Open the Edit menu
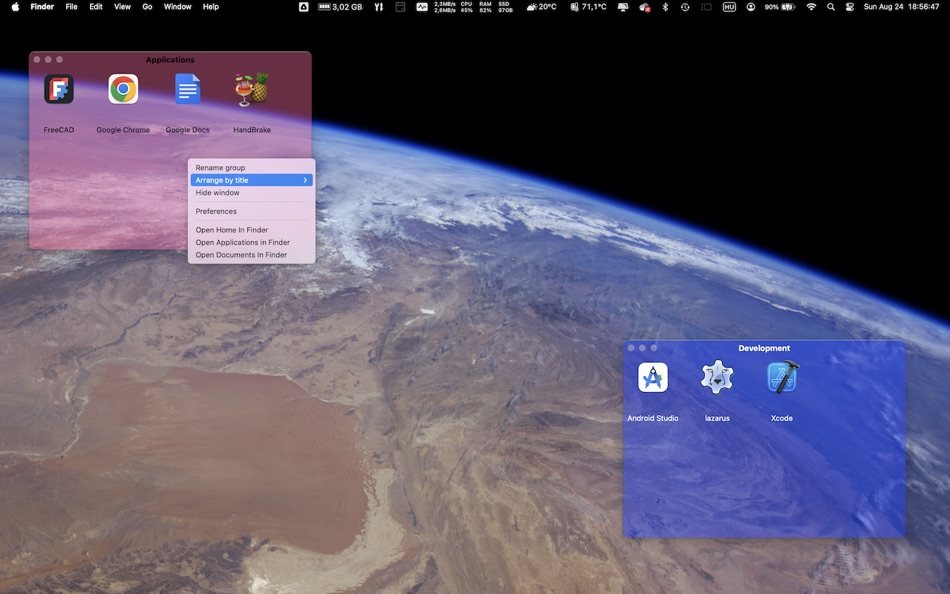This screenshot has height=594, width=950. (96, 7)
